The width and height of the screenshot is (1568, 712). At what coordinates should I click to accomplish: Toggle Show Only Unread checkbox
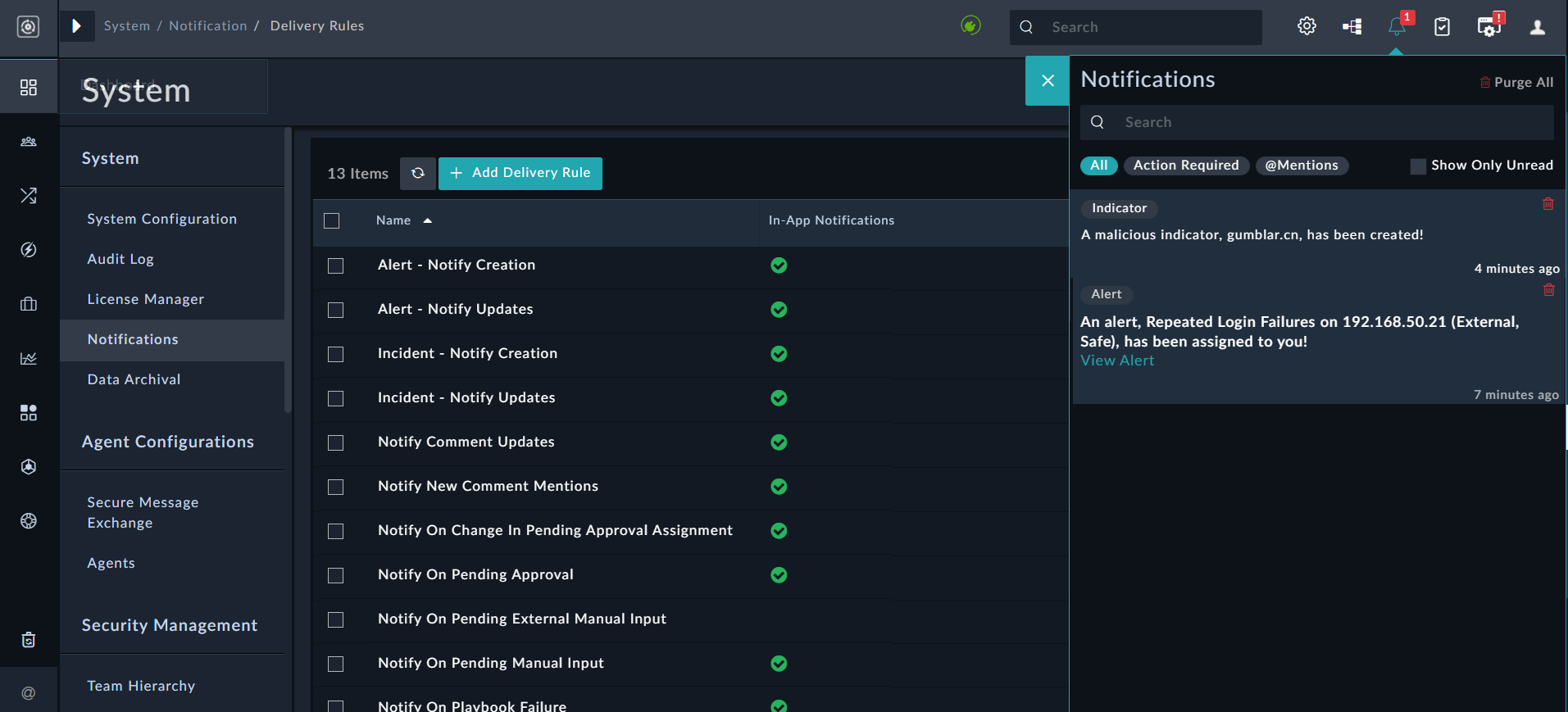click(1418, 166)
